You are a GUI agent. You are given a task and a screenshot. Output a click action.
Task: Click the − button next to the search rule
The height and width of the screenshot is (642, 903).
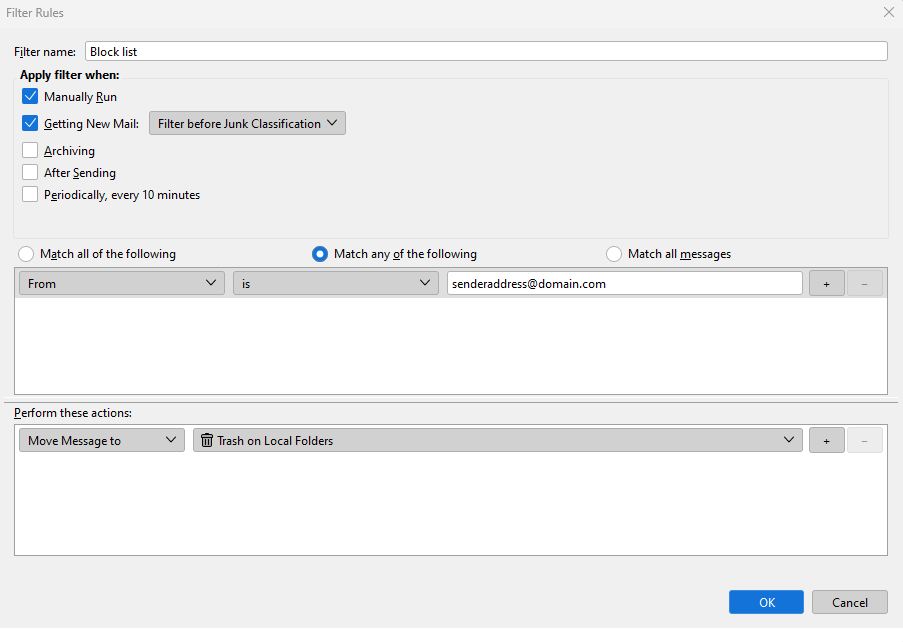click(864, 283)
